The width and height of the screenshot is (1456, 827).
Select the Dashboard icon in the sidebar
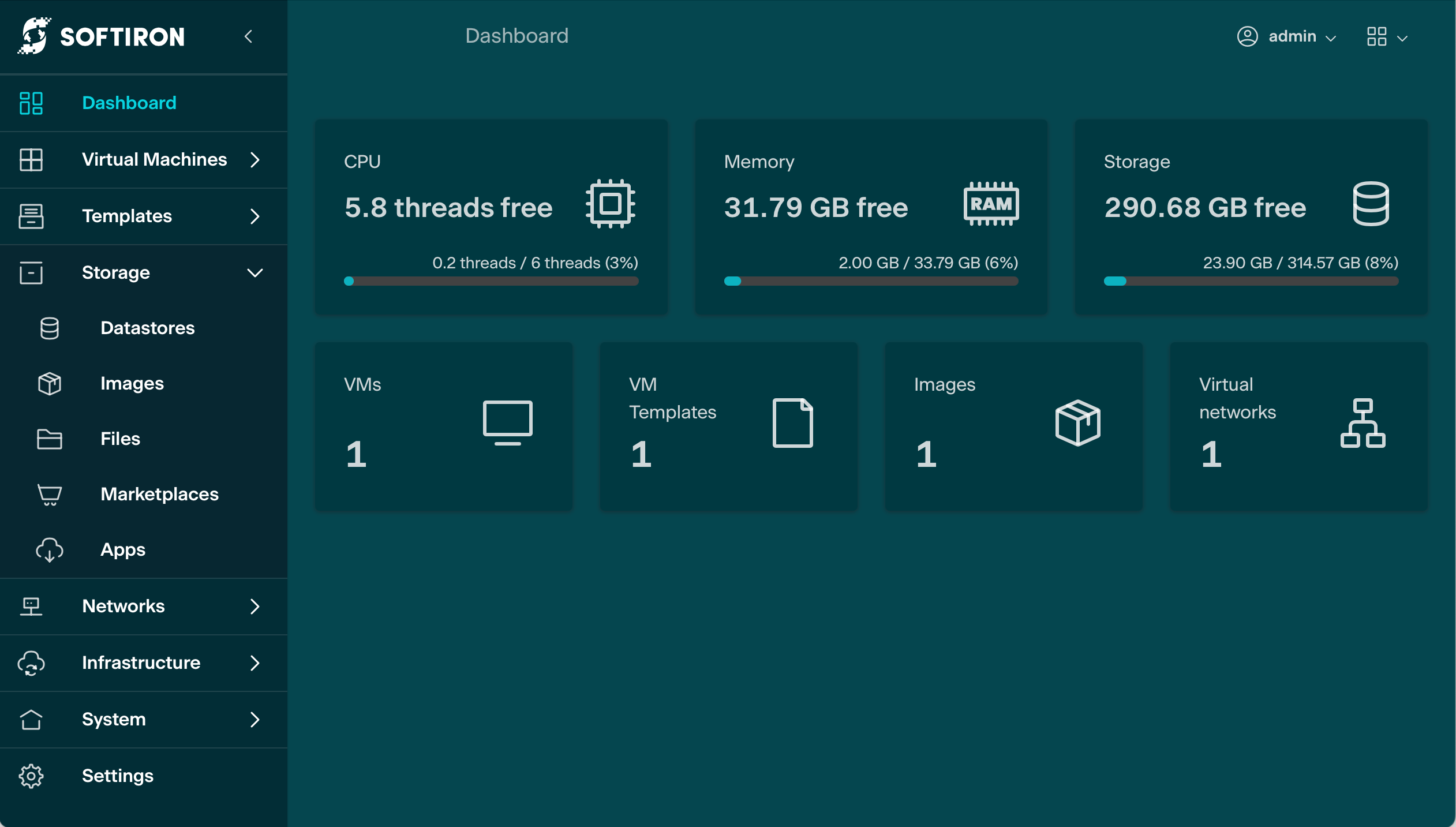click(32, 103)
